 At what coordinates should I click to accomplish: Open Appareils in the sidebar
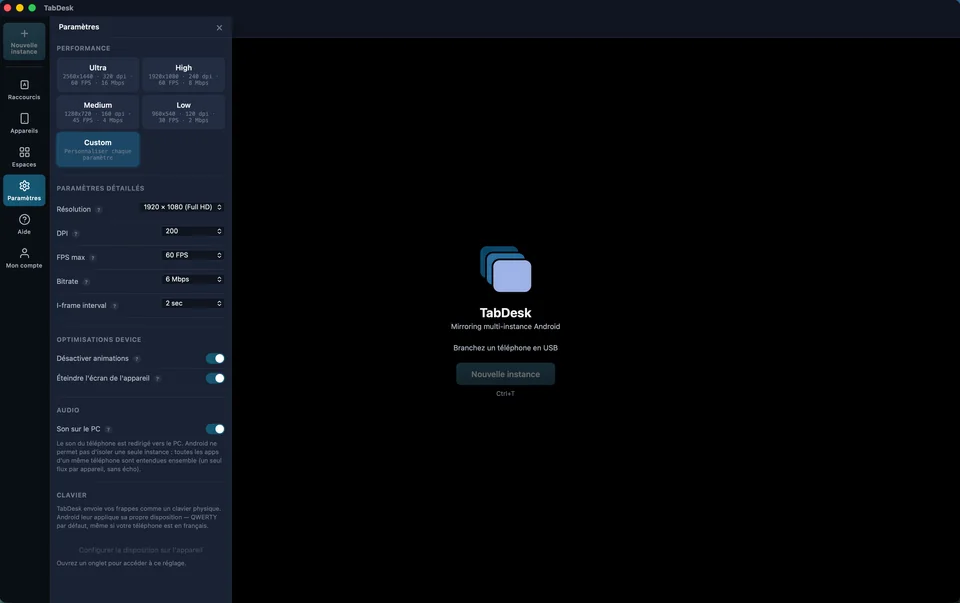tap(24, 123)
